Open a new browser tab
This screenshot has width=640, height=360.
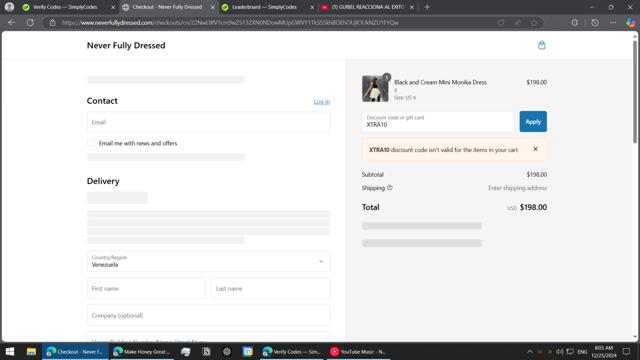pos(427,7)
